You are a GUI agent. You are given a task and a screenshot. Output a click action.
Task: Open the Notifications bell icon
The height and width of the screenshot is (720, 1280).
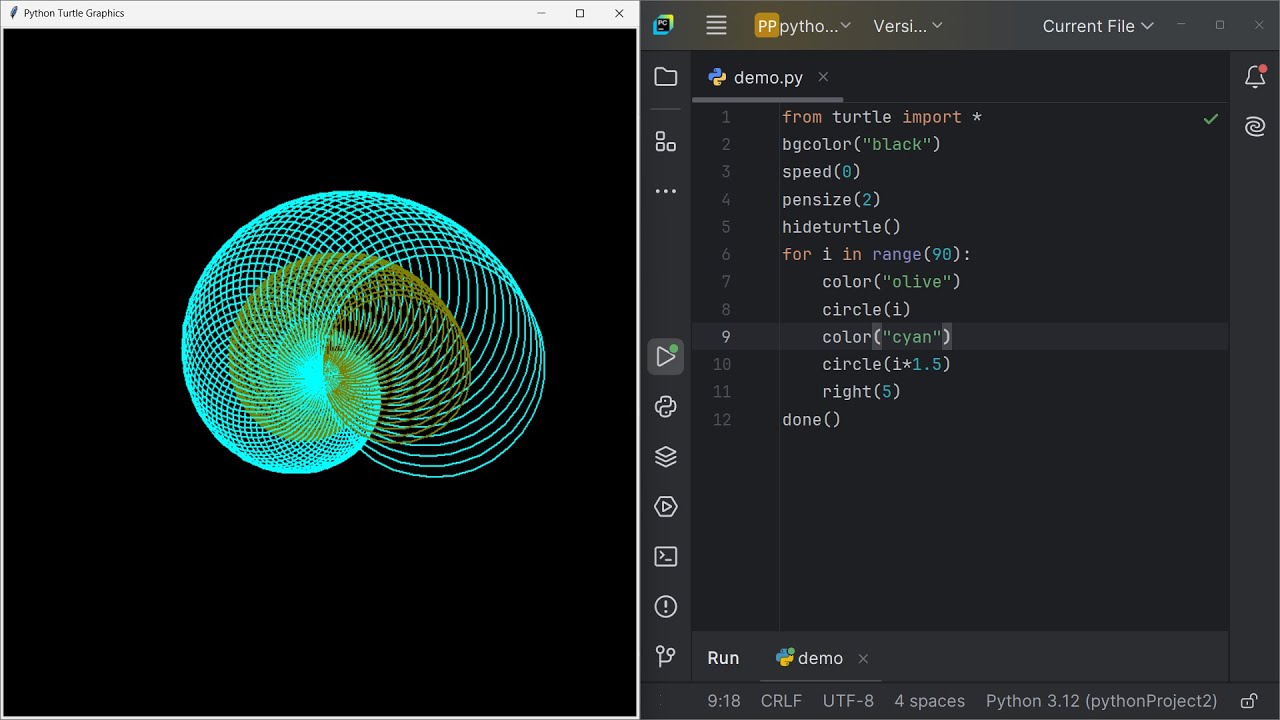1255,77
